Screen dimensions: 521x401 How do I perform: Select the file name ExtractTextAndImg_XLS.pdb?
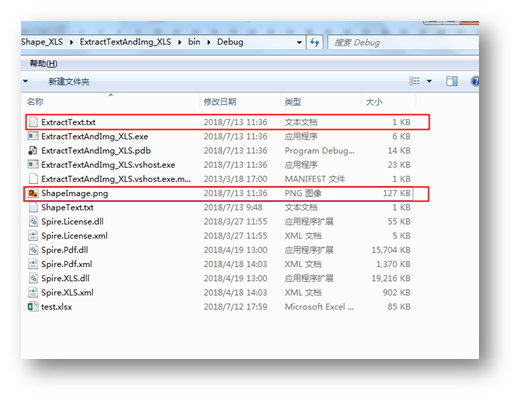pos(96,151)
